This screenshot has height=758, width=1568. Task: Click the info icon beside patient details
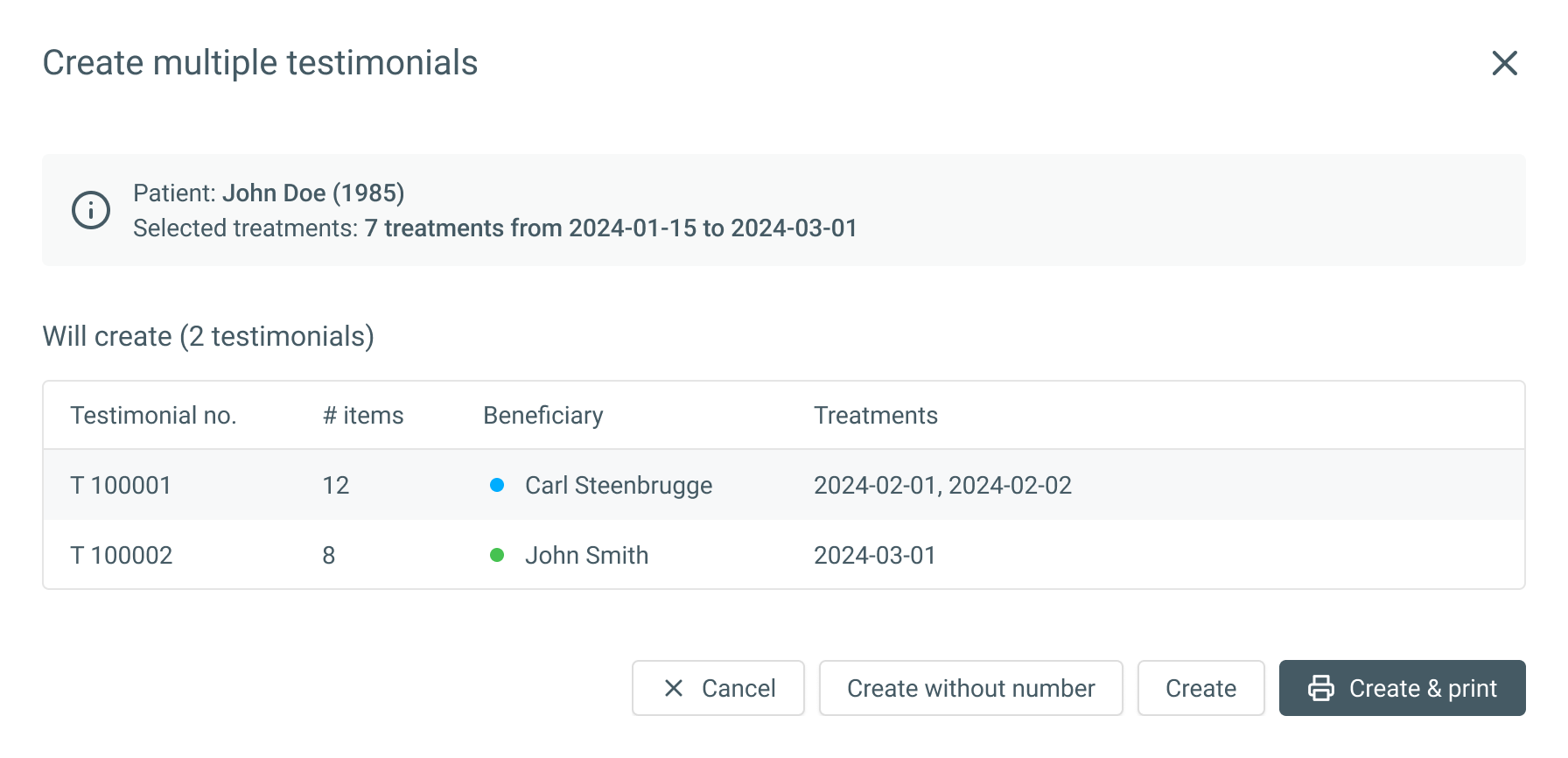click(91, 210)
